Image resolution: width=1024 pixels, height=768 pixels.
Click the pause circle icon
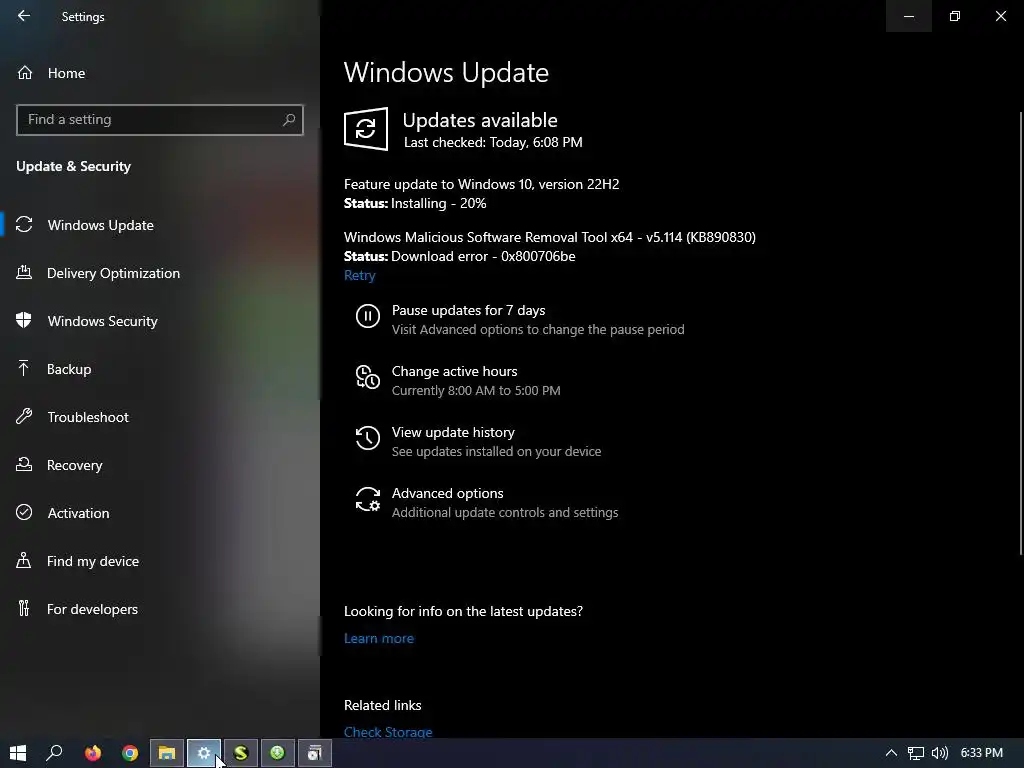coord(368,316)
